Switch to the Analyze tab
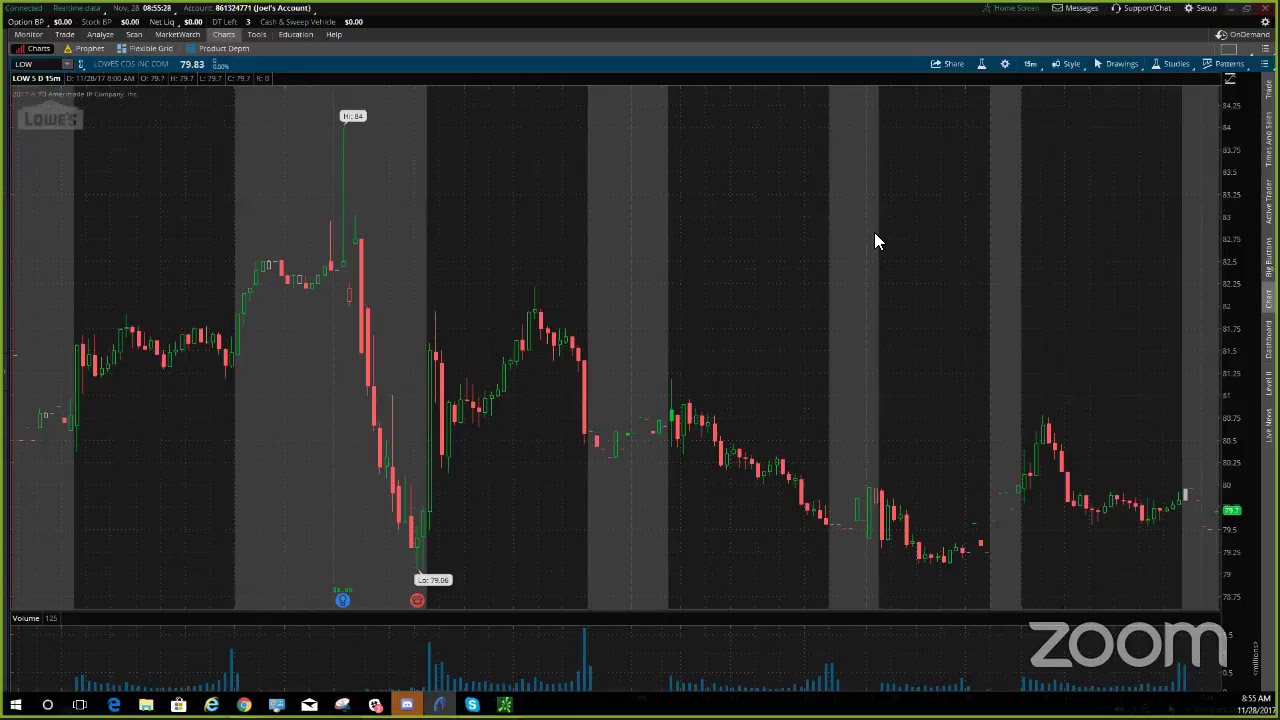 pyautogui.click(x=100, y=34)
